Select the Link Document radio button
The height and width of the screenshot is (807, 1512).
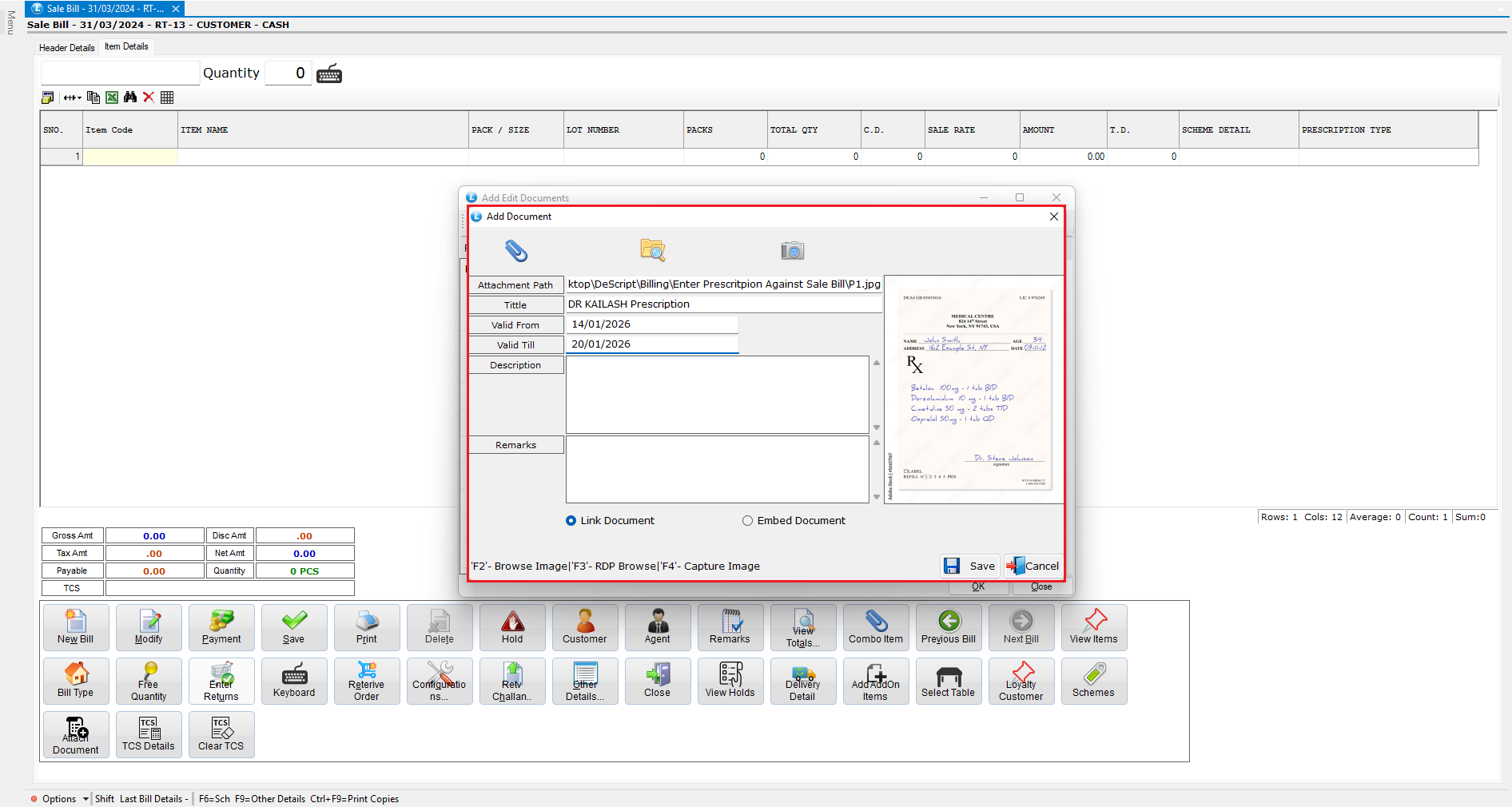(x=571, y=521)
